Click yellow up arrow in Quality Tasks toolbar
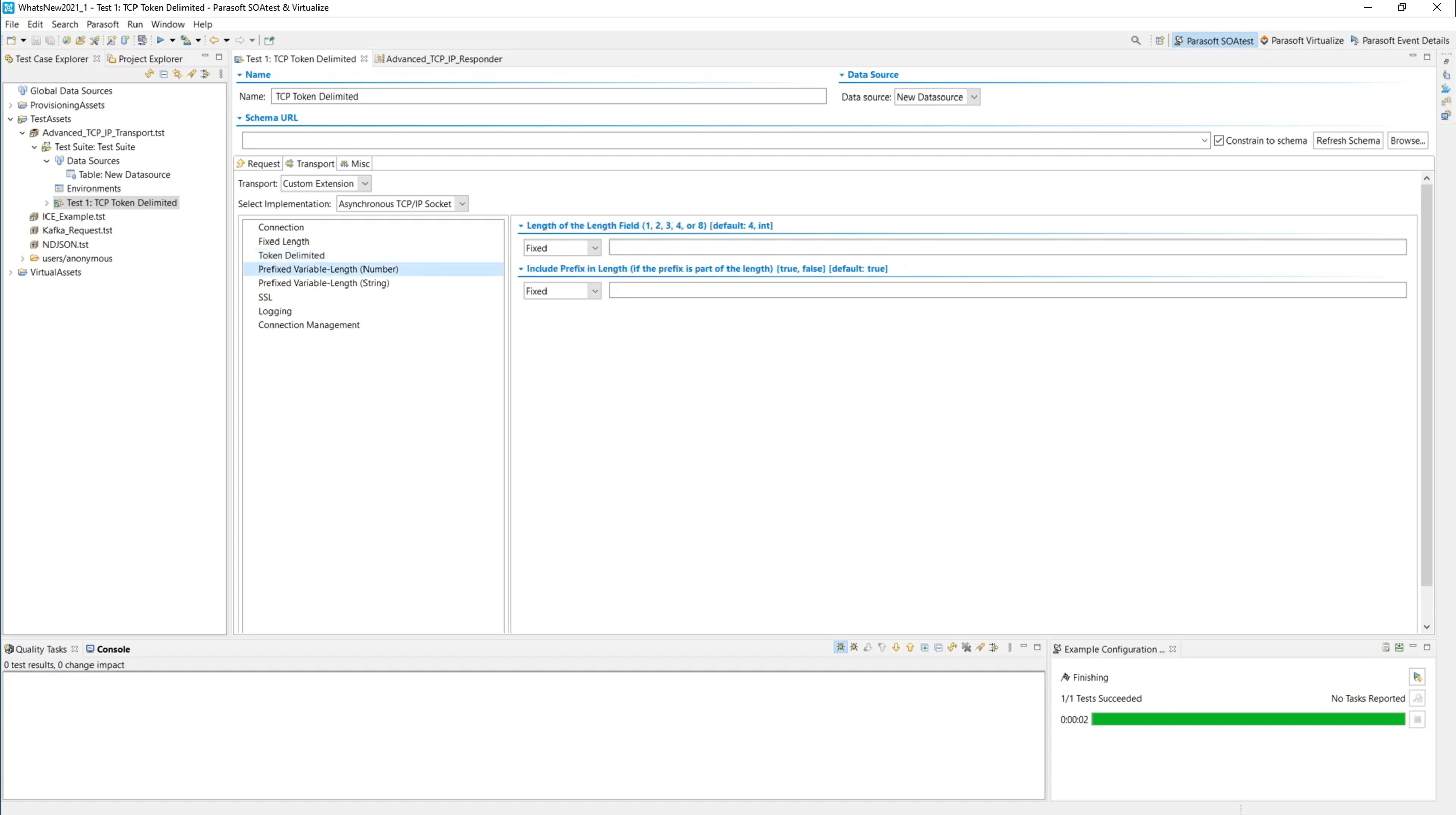This screenshot has width=1456, height=815. pyautogui.click(x=910, y=647)
